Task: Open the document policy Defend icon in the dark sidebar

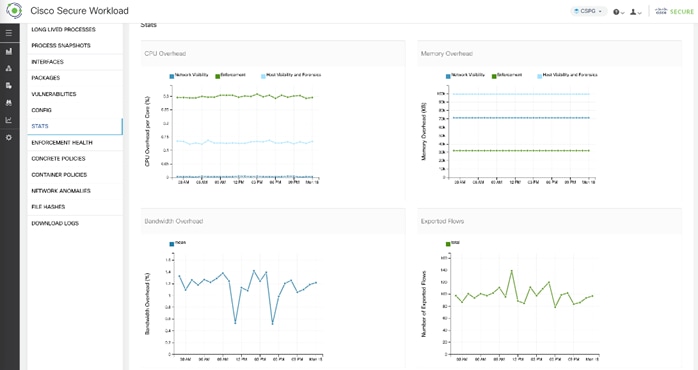Action: [x=9, y=85]
